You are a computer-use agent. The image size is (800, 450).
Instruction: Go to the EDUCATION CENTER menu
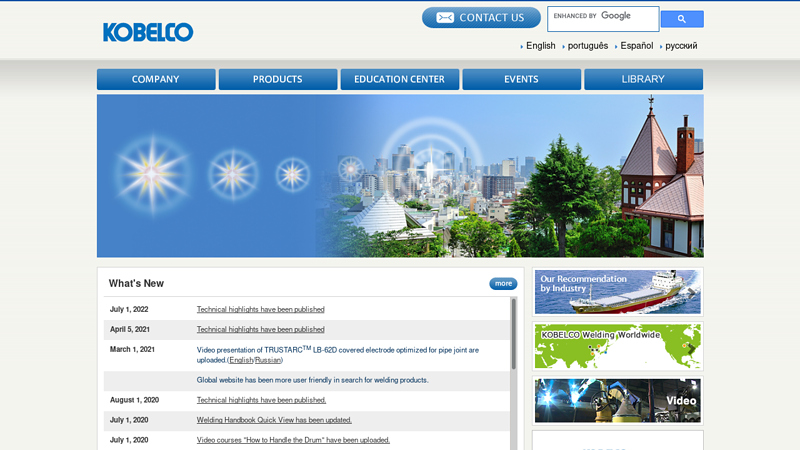(x=399, y=79)
